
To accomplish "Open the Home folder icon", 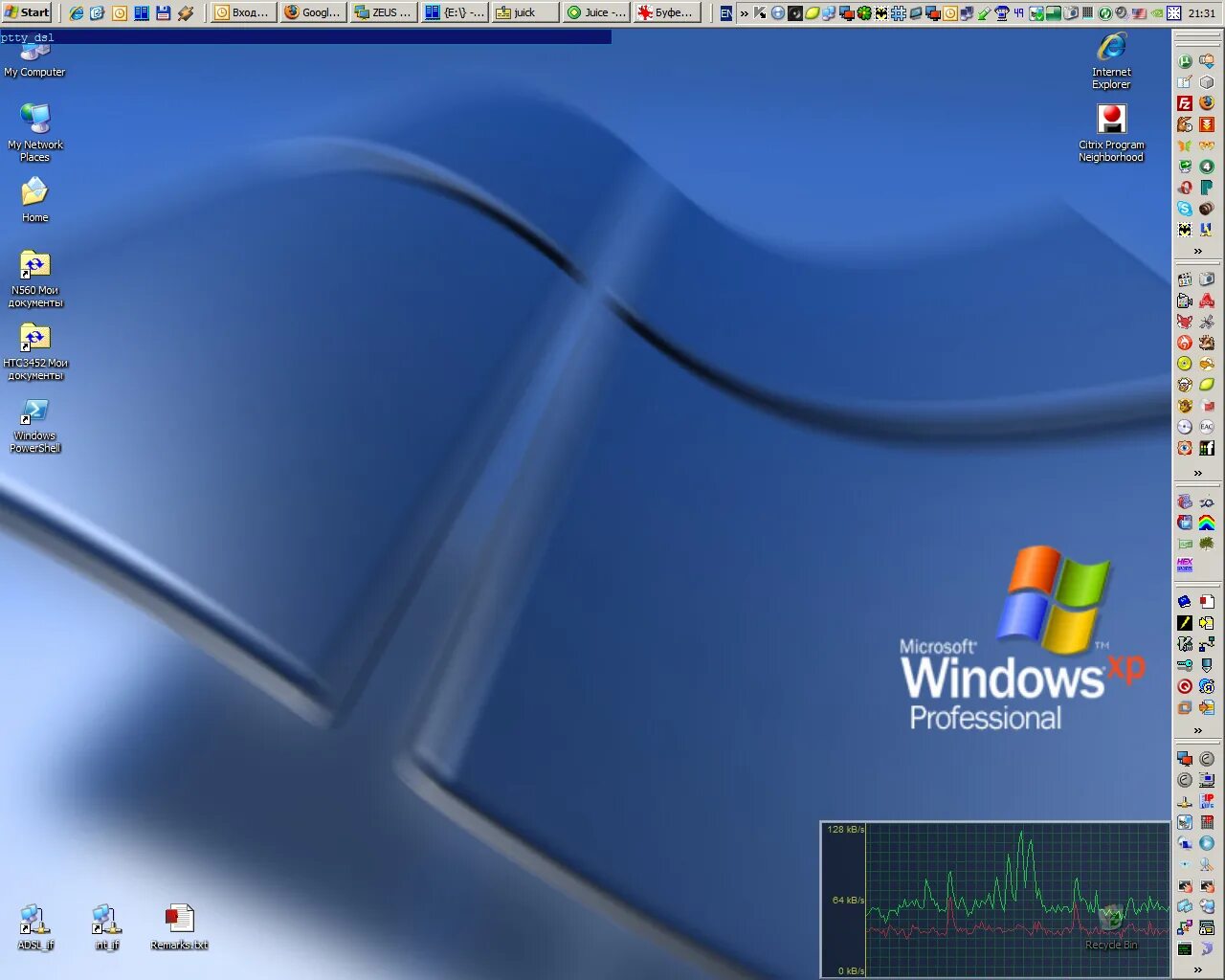I will 35,199.
